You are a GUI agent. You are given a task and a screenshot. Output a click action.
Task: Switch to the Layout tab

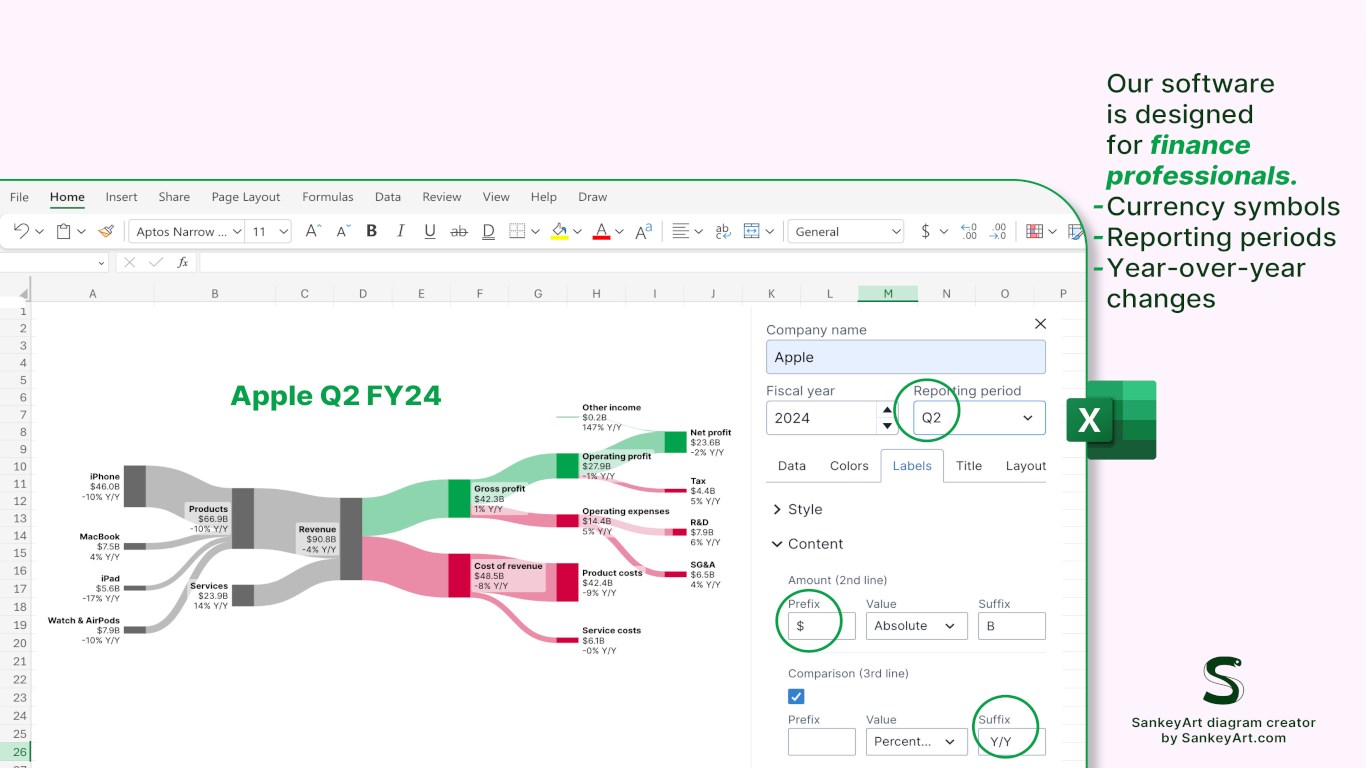point(1025,466)
